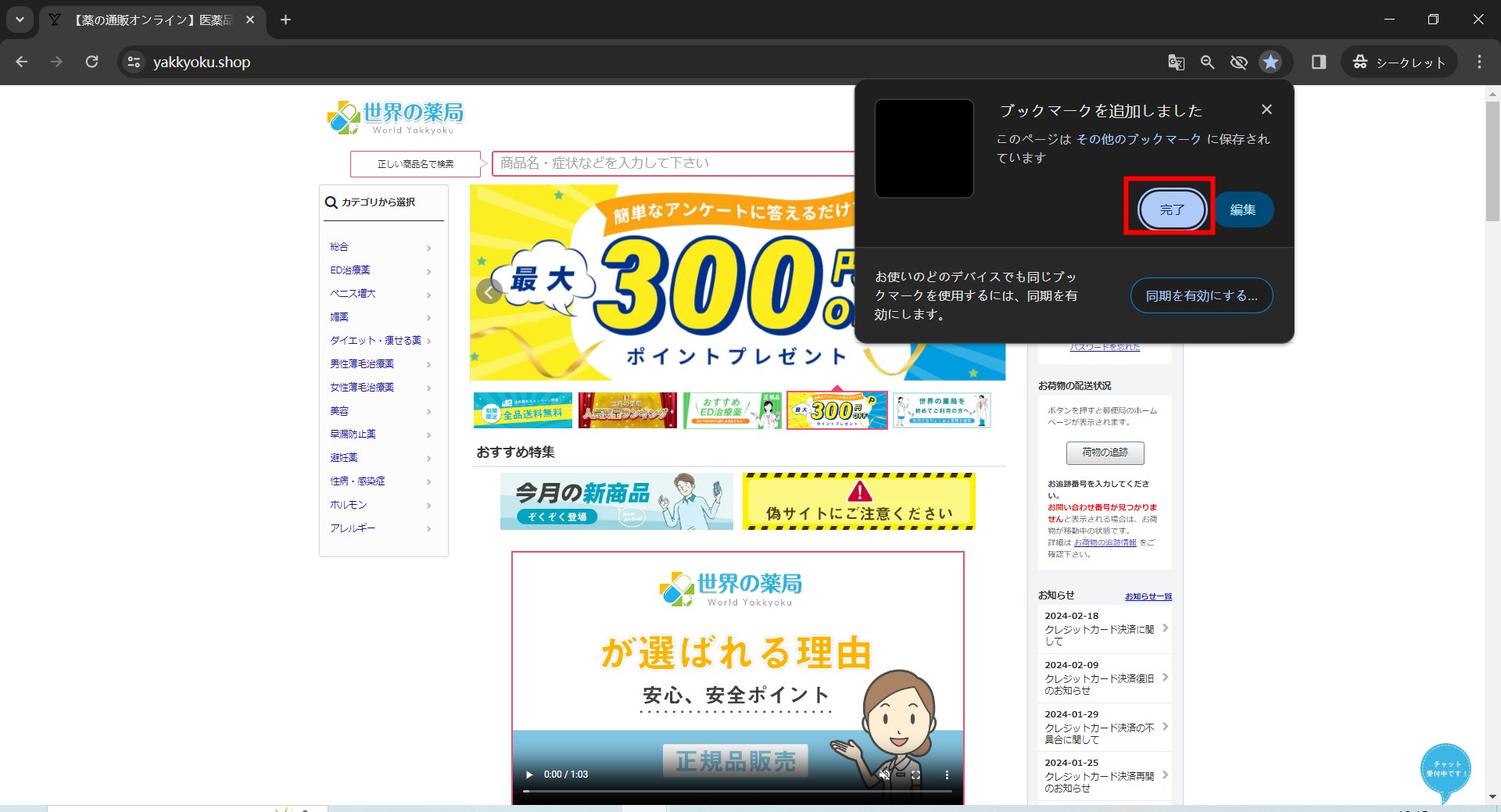Unmute the video volume icon
The height and width of the screenshot is (812, 1501).
pos(884,774)
